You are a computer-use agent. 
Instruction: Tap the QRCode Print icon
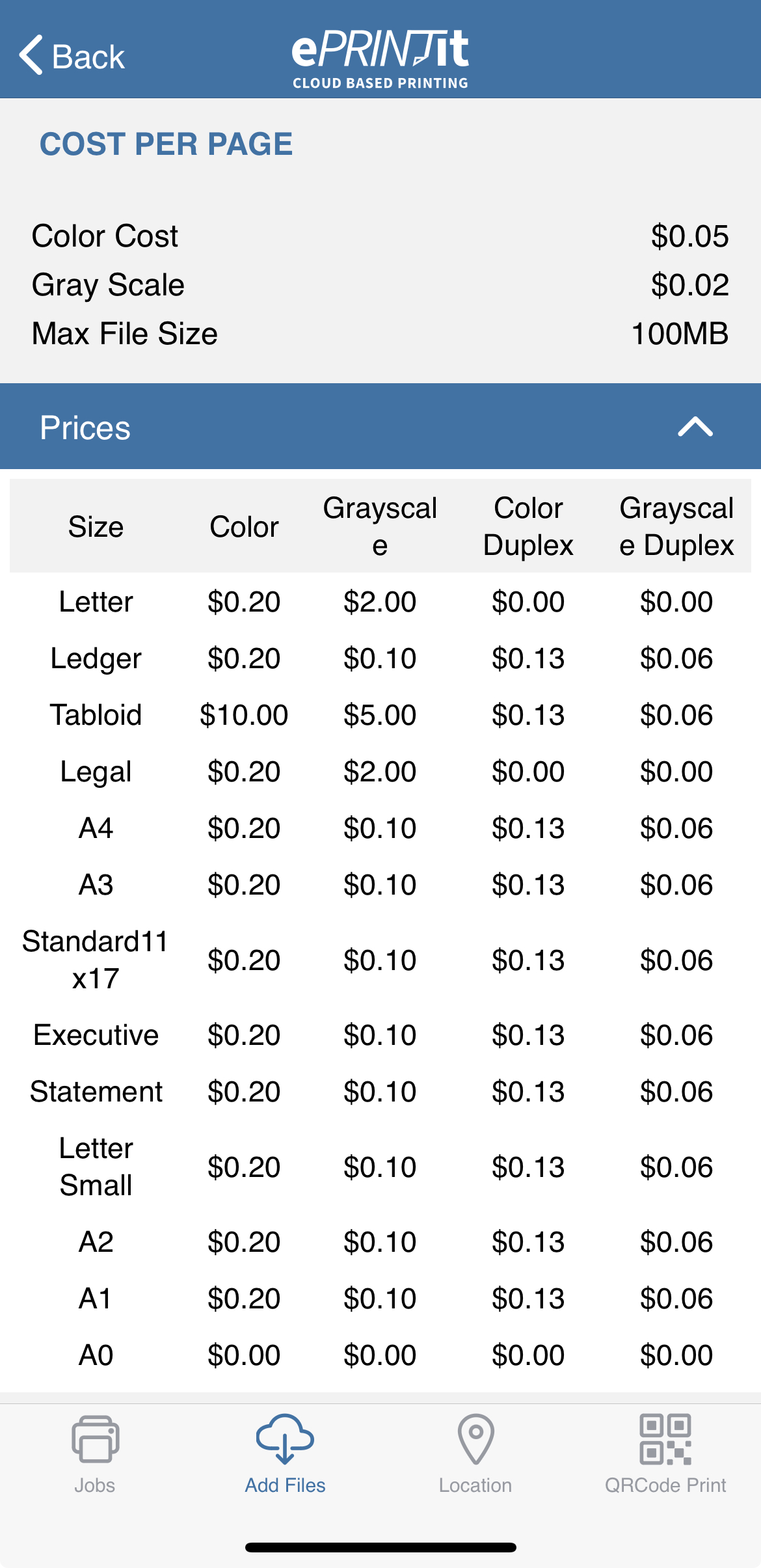[665, 1439]
